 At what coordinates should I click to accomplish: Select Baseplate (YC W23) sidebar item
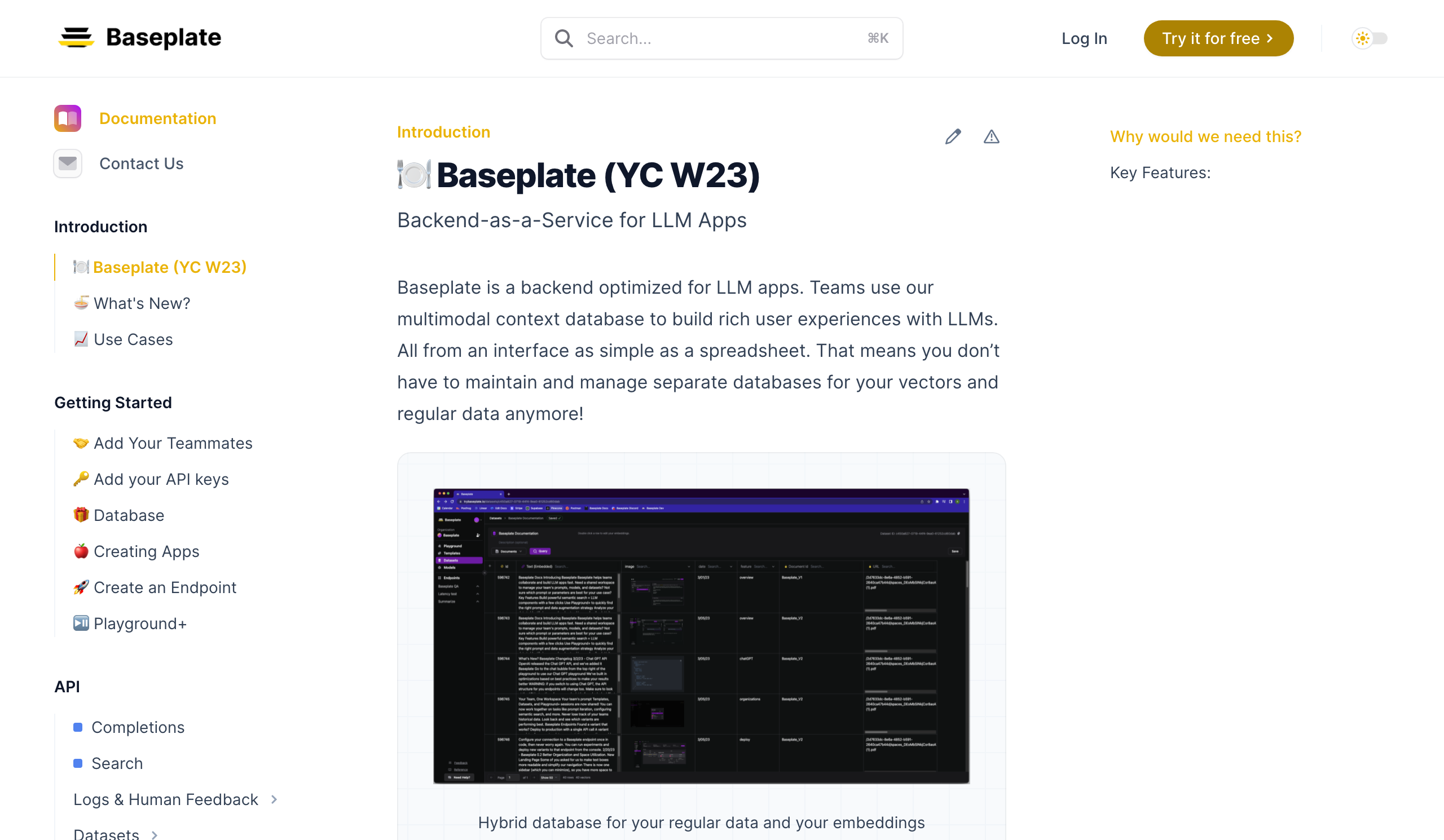click(159, 267)
